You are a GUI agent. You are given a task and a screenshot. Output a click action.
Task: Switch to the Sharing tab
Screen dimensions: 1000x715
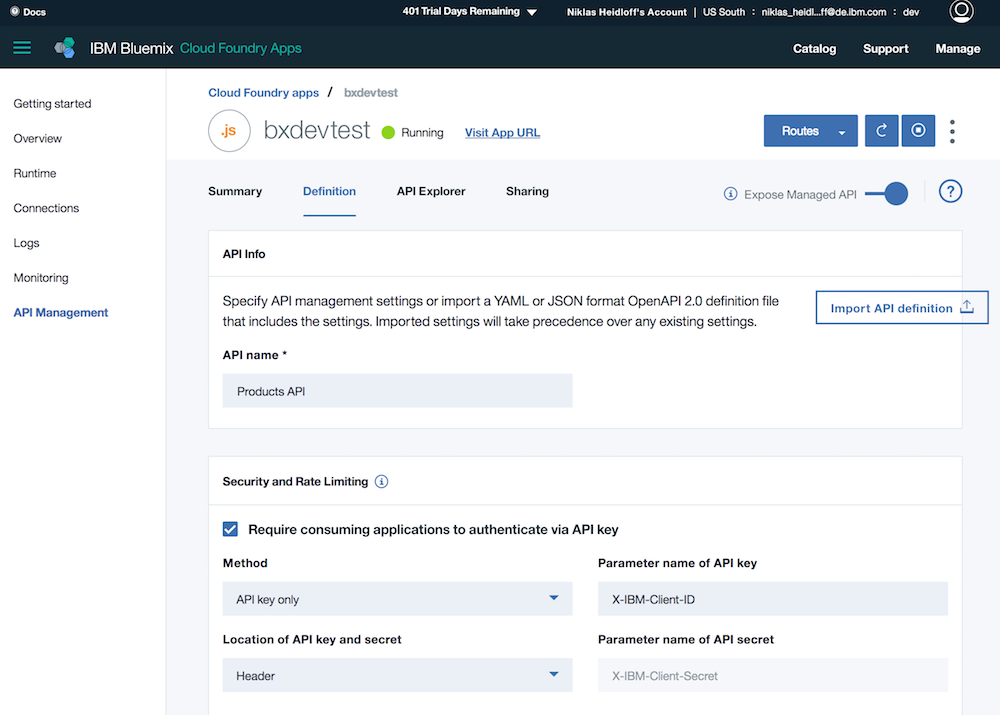[x=527, y=191]
